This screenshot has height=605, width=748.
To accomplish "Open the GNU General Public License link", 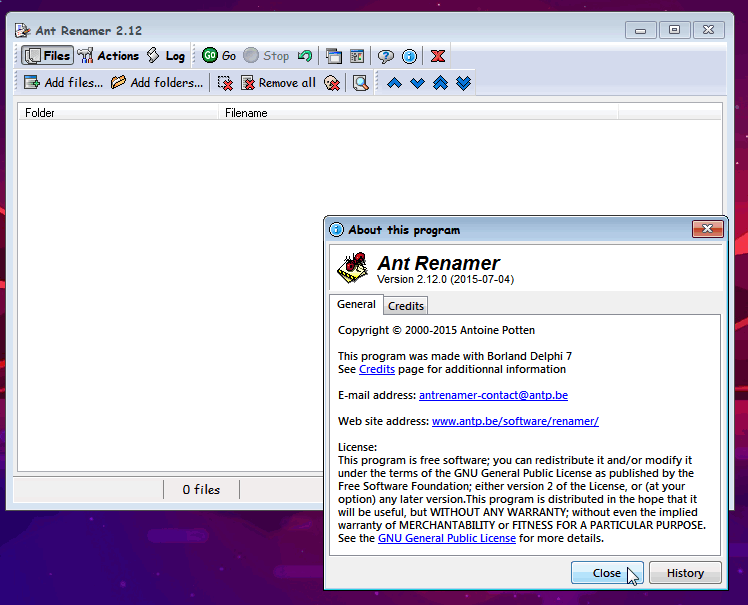I will [447, 538].
